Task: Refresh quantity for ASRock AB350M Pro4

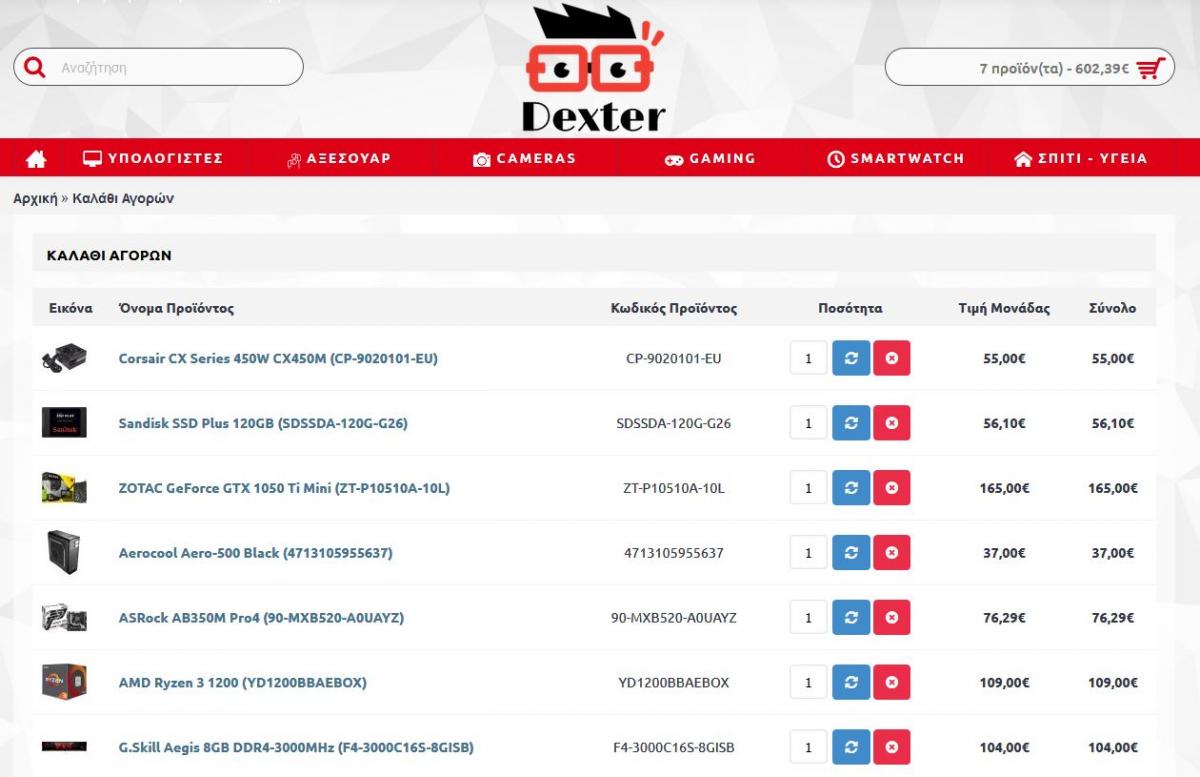Action: click(851, 618)
